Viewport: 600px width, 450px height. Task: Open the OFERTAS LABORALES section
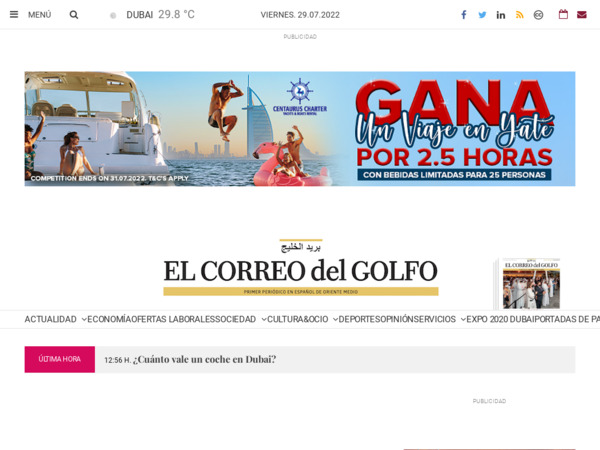click(172, 319)
